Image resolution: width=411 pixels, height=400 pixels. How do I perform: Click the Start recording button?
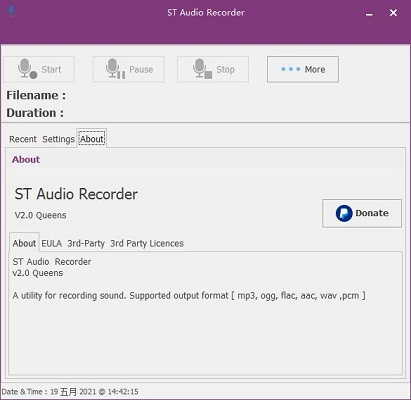(39, 69)
